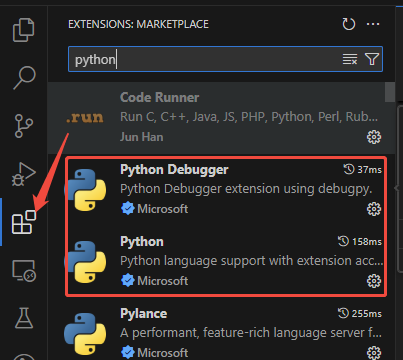Open Python extension manage gear menu
Screen dimensions: 403x360
[x=374, y=281]
